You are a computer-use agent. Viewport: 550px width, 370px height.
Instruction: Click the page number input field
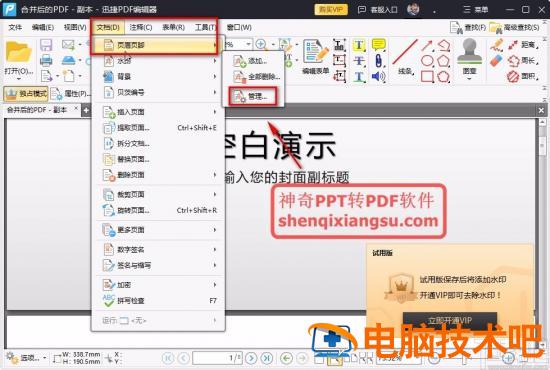(x=217, y=358)
